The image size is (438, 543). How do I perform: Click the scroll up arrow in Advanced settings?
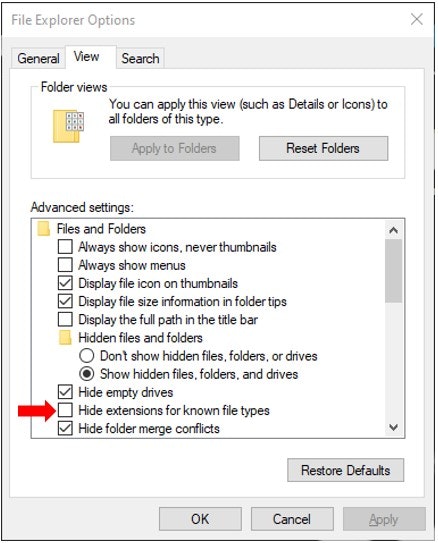pos(393,230)
